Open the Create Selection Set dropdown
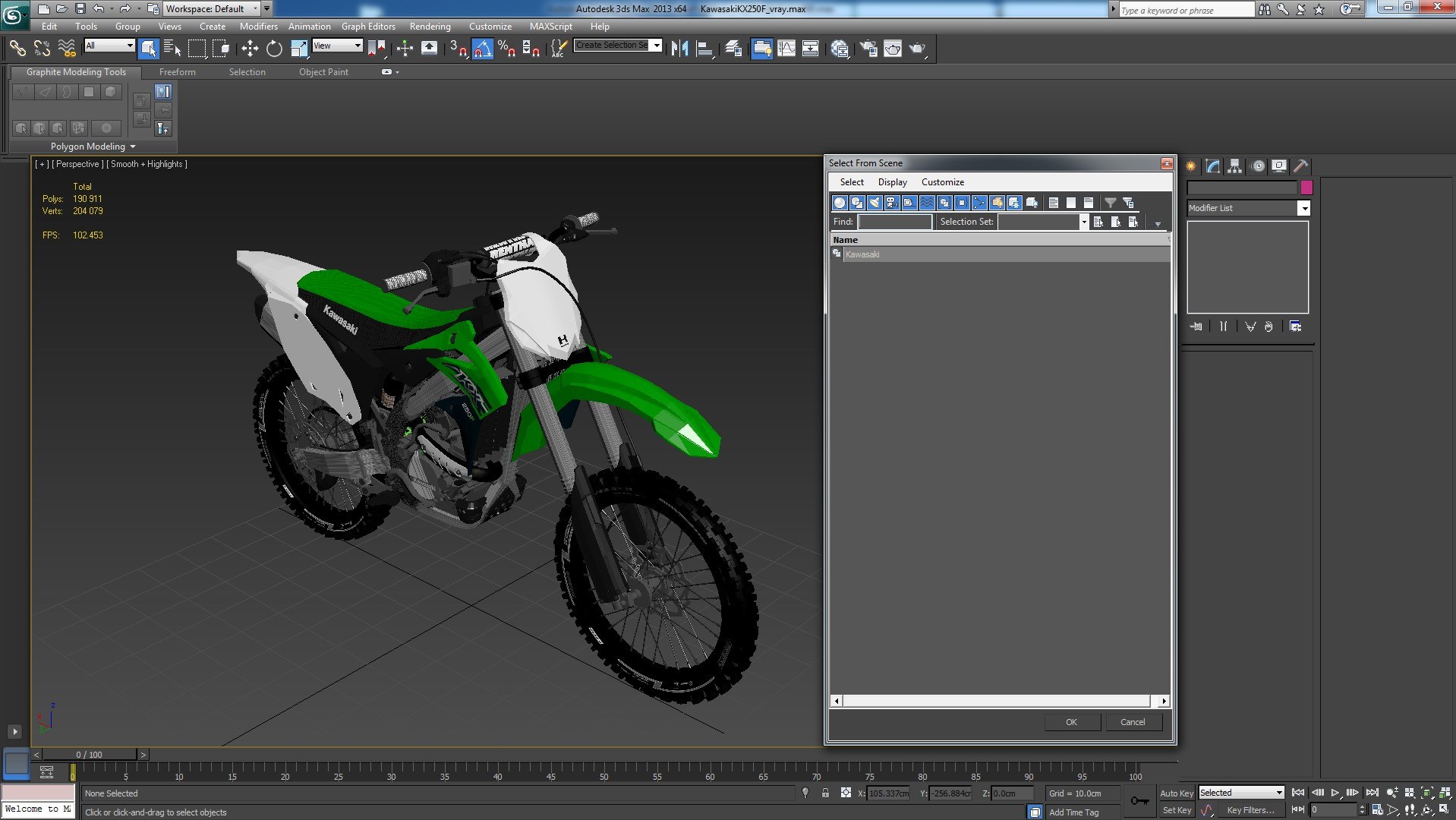This screenshot has width=1456, height=820. pyautogui.click(x=657, y=46)
